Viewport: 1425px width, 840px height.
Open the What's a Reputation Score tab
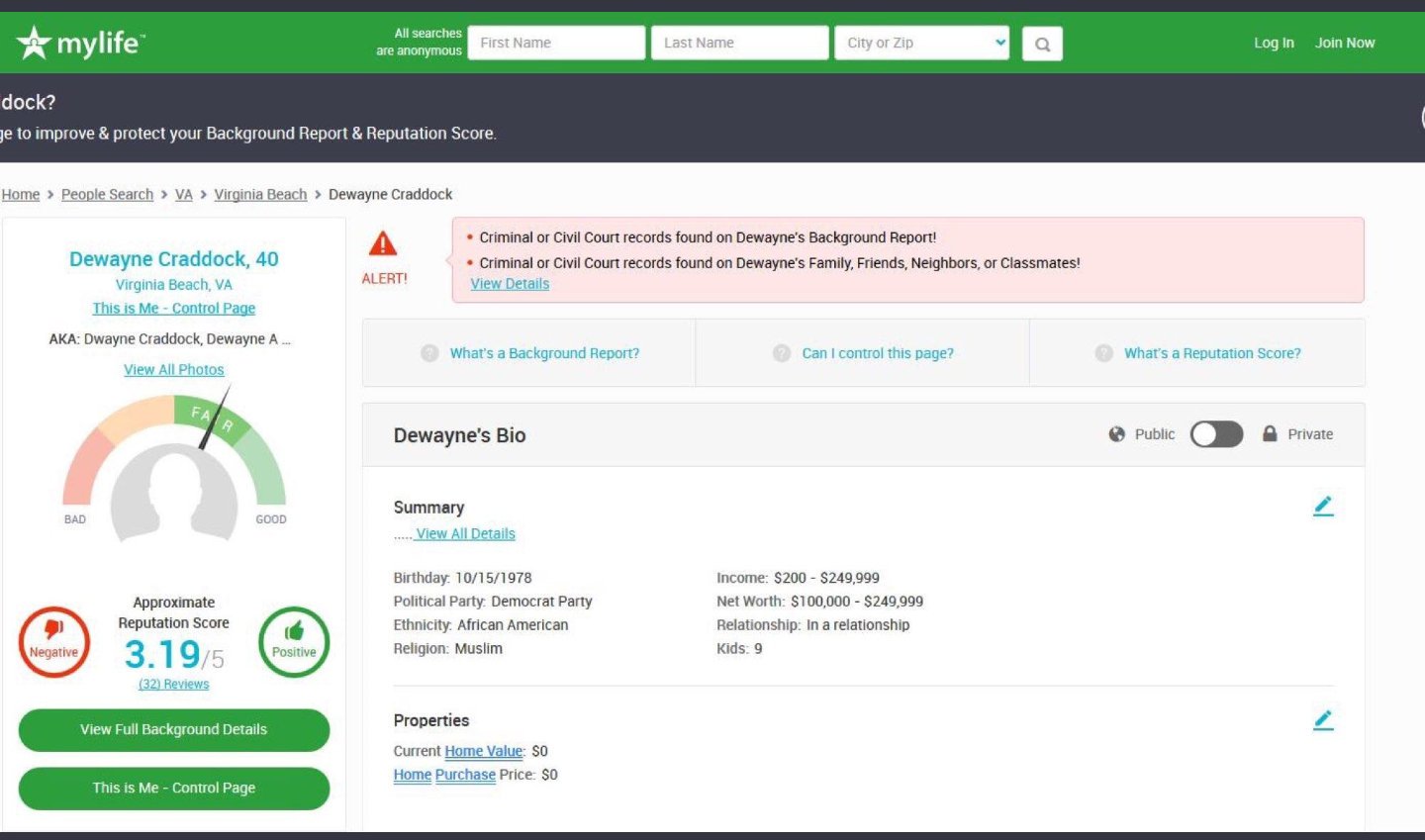tap(1197, 353)
